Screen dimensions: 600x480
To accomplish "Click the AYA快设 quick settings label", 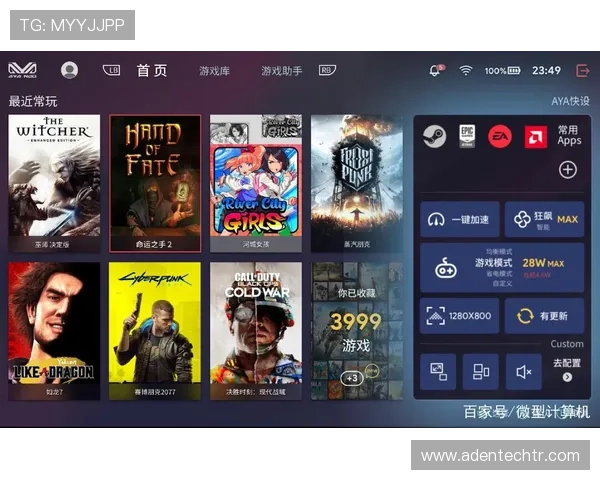I will 570,101.
